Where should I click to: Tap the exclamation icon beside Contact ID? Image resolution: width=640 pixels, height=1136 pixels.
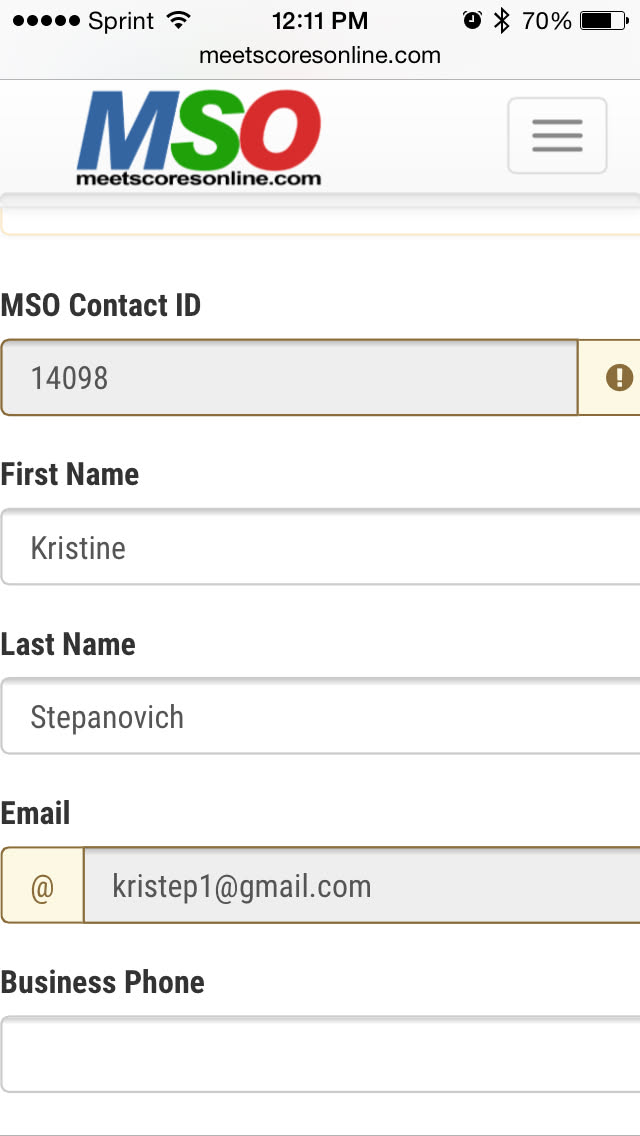coord(619,377)
